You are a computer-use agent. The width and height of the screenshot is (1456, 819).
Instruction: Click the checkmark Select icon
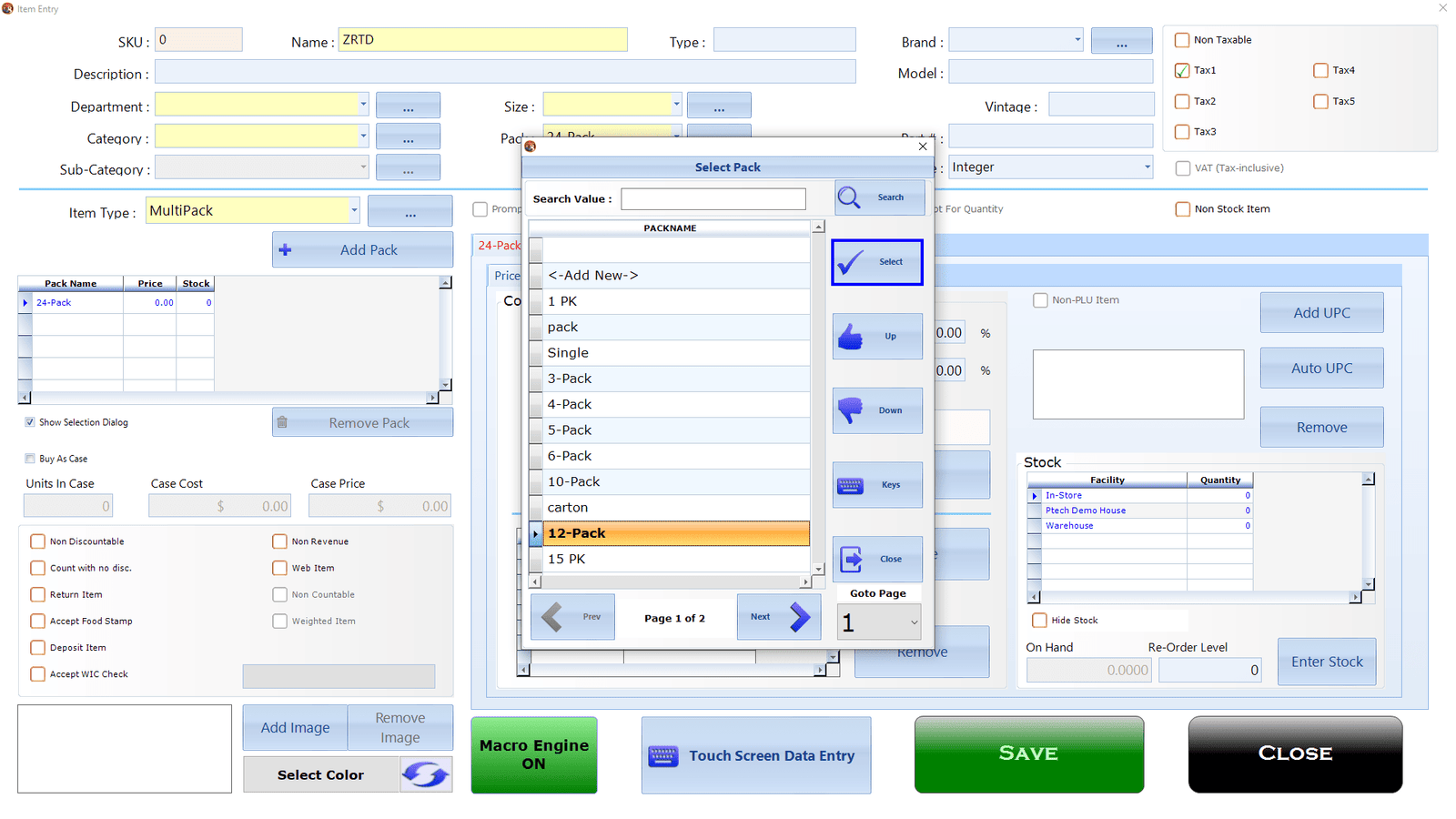(851, 262)
